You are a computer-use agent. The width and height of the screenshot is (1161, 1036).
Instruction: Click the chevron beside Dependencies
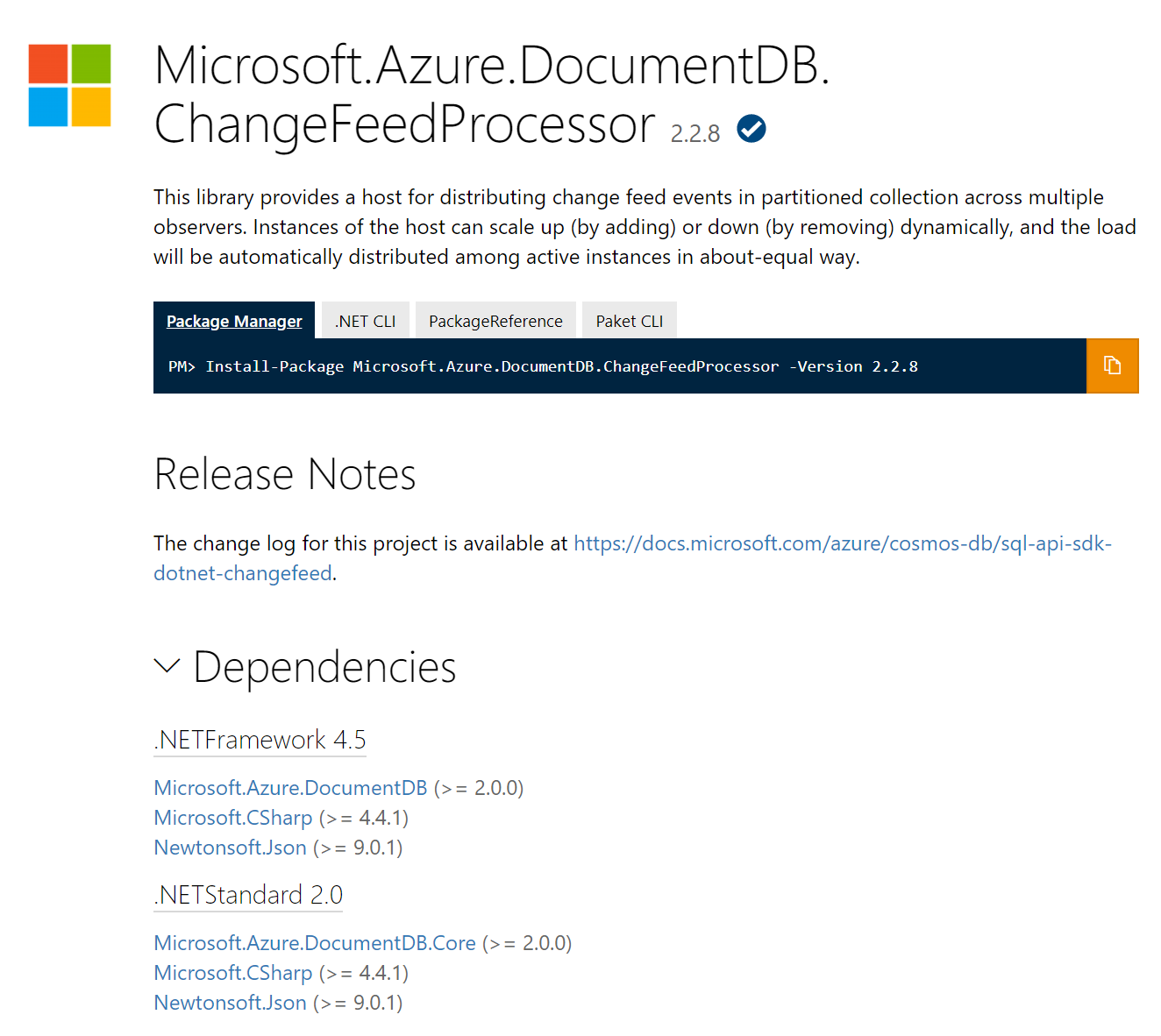coord(167,666)
